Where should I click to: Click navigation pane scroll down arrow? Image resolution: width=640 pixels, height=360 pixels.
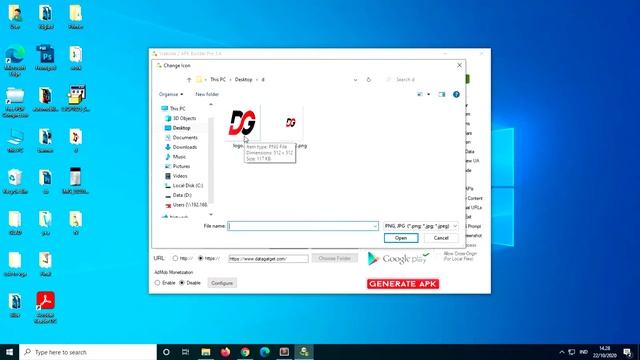click(x=211, y=214)
